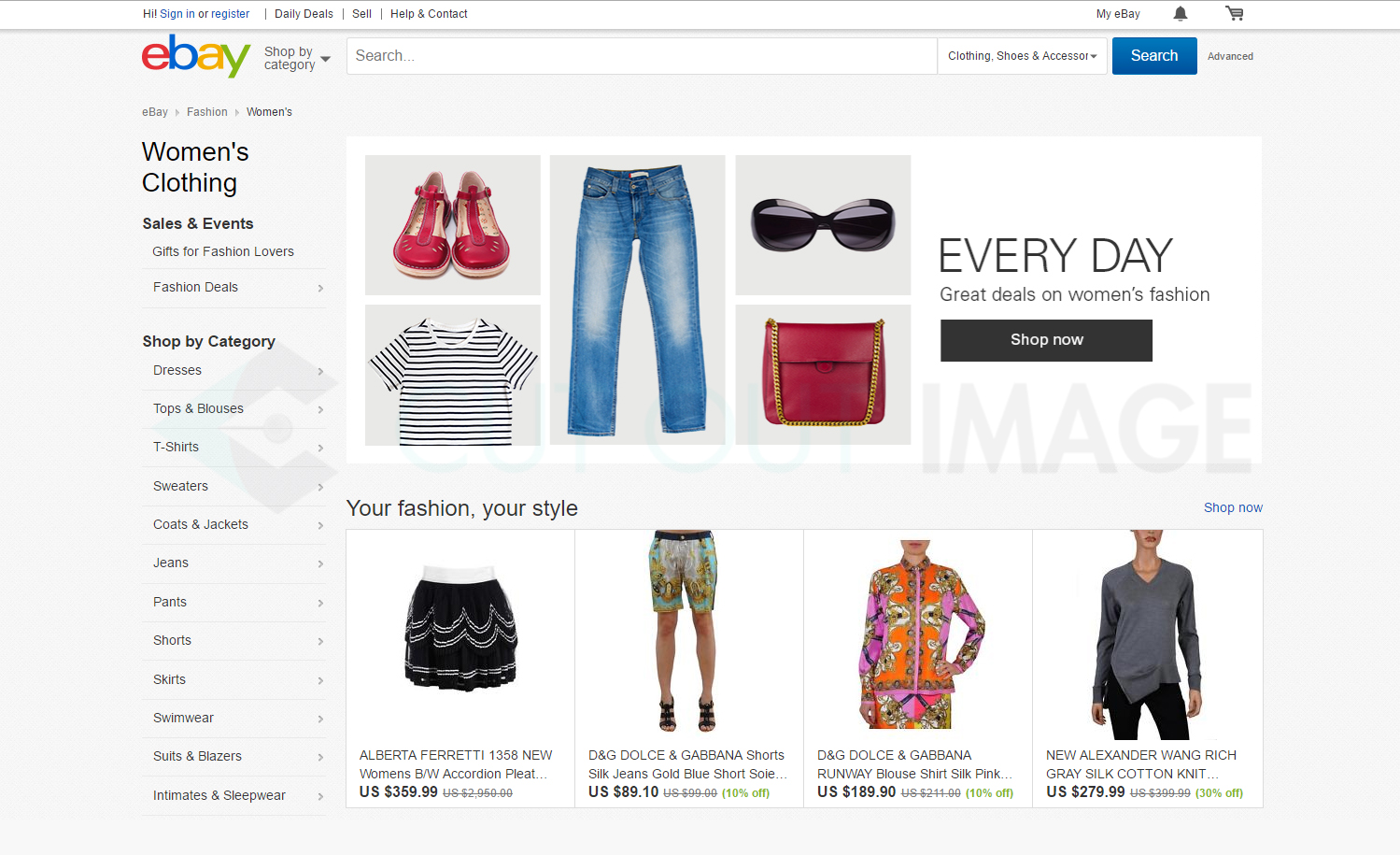Click the red handbag banner image
This screenshot has width=1400, height=855.
[823, 375]
